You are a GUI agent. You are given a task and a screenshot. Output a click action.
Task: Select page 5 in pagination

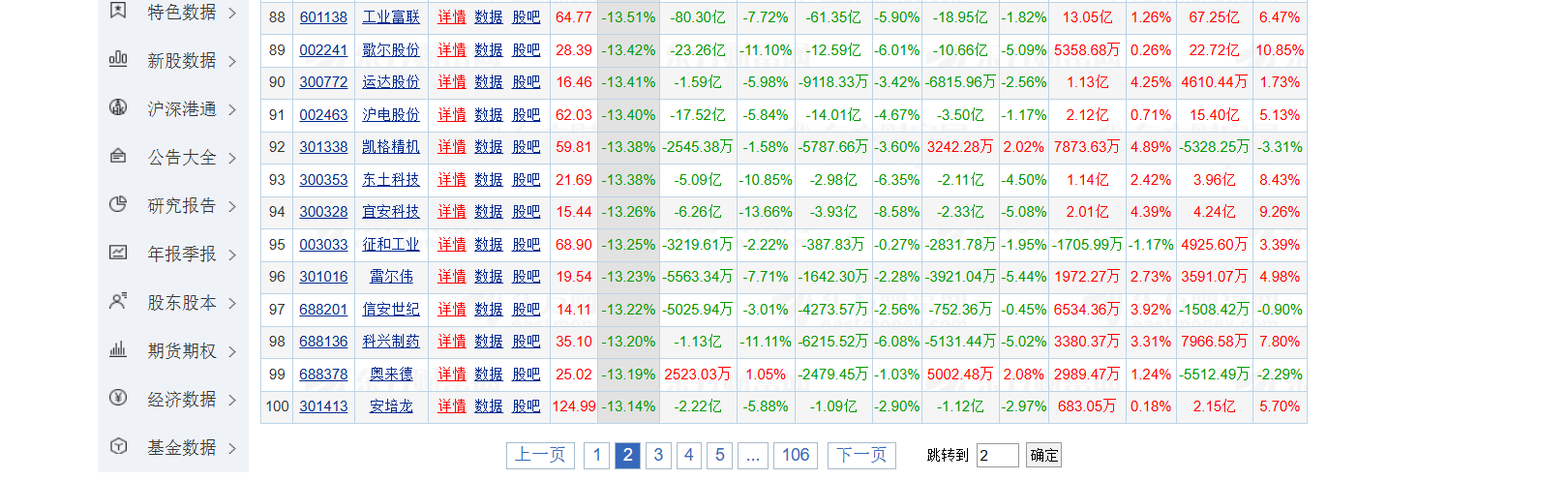719,455
